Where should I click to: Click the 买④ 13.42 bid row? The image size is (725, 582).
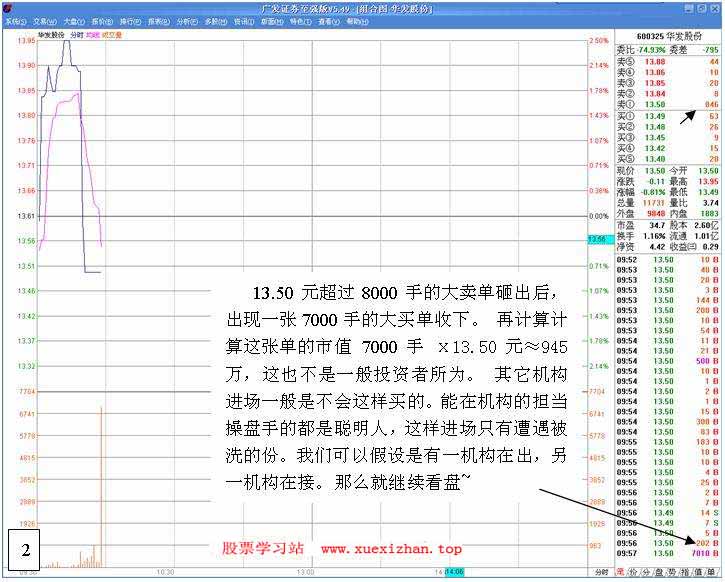point(668,148)
